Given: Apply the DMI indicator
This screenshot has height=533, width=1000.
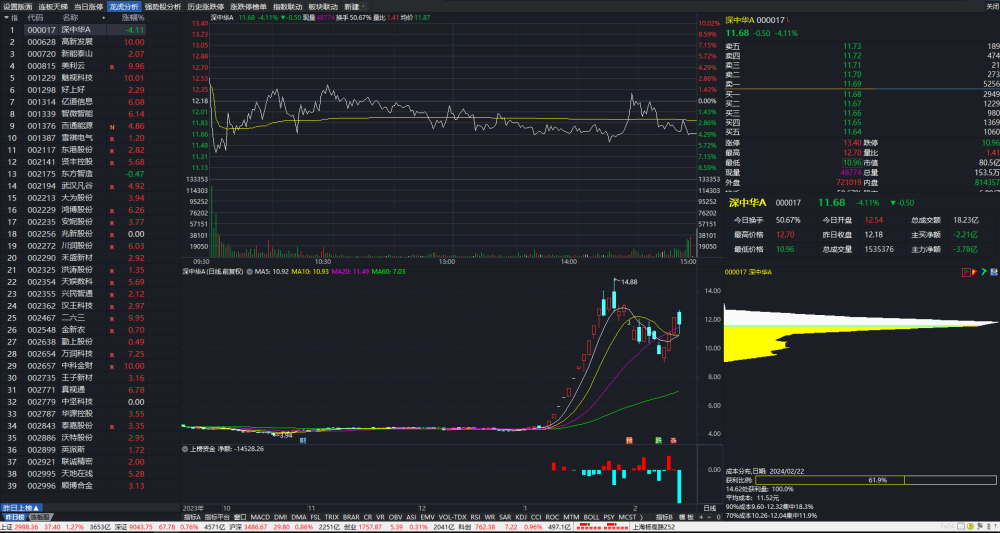Looking at the screenshot, I should tap(280, 516).
